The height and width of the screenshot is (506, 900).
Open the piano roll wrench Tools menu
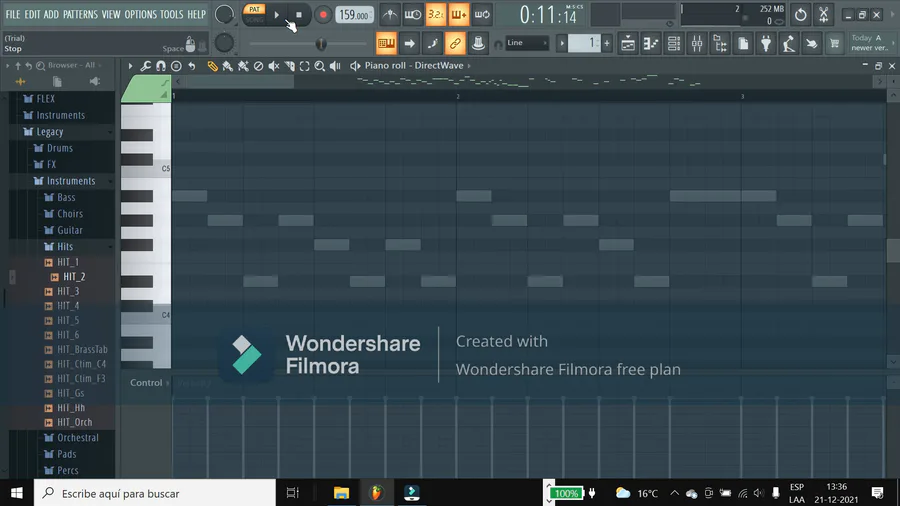tap(146, 66)
